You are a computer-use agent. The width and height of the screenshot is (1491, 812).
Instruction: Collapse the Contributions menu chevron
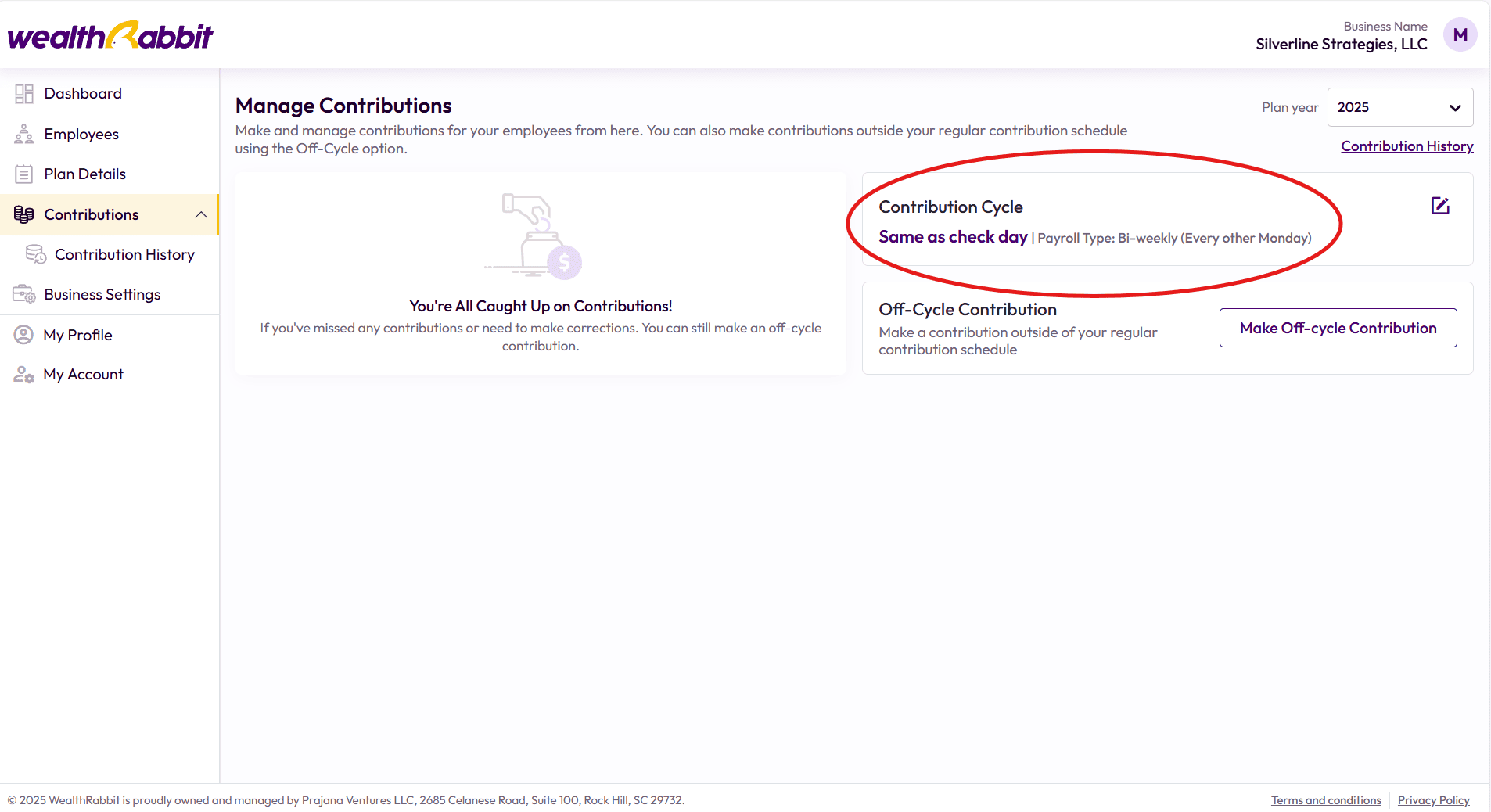point(201,214)
